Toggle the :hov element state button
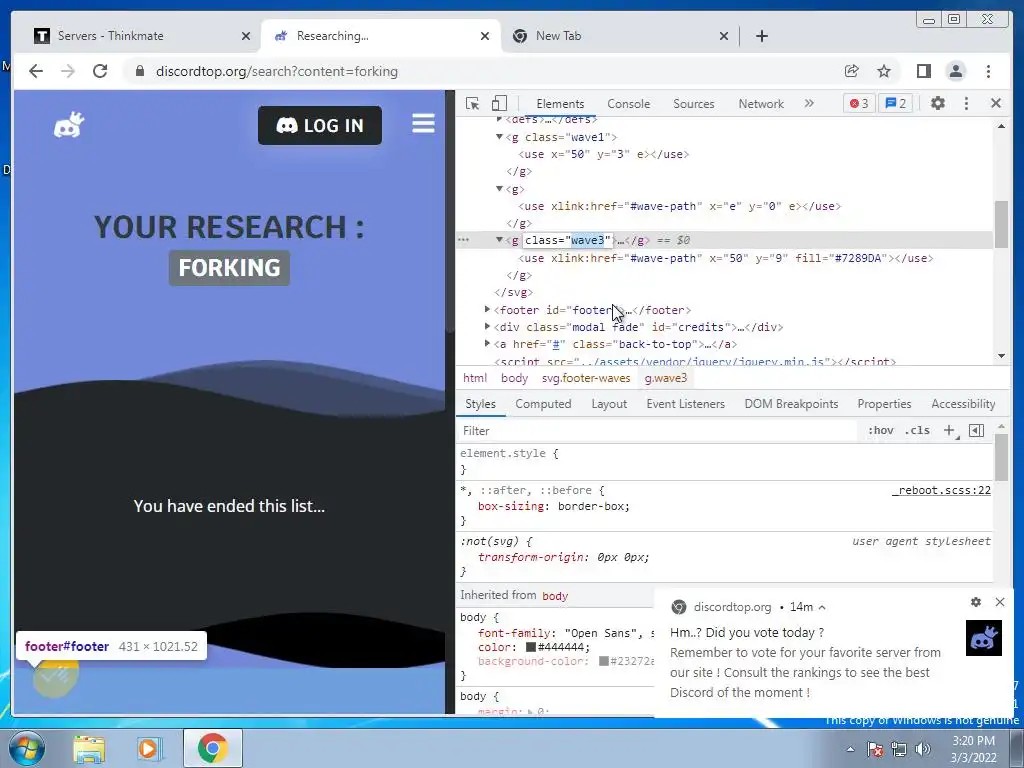 pyautogui.click(x=880, y=430)
